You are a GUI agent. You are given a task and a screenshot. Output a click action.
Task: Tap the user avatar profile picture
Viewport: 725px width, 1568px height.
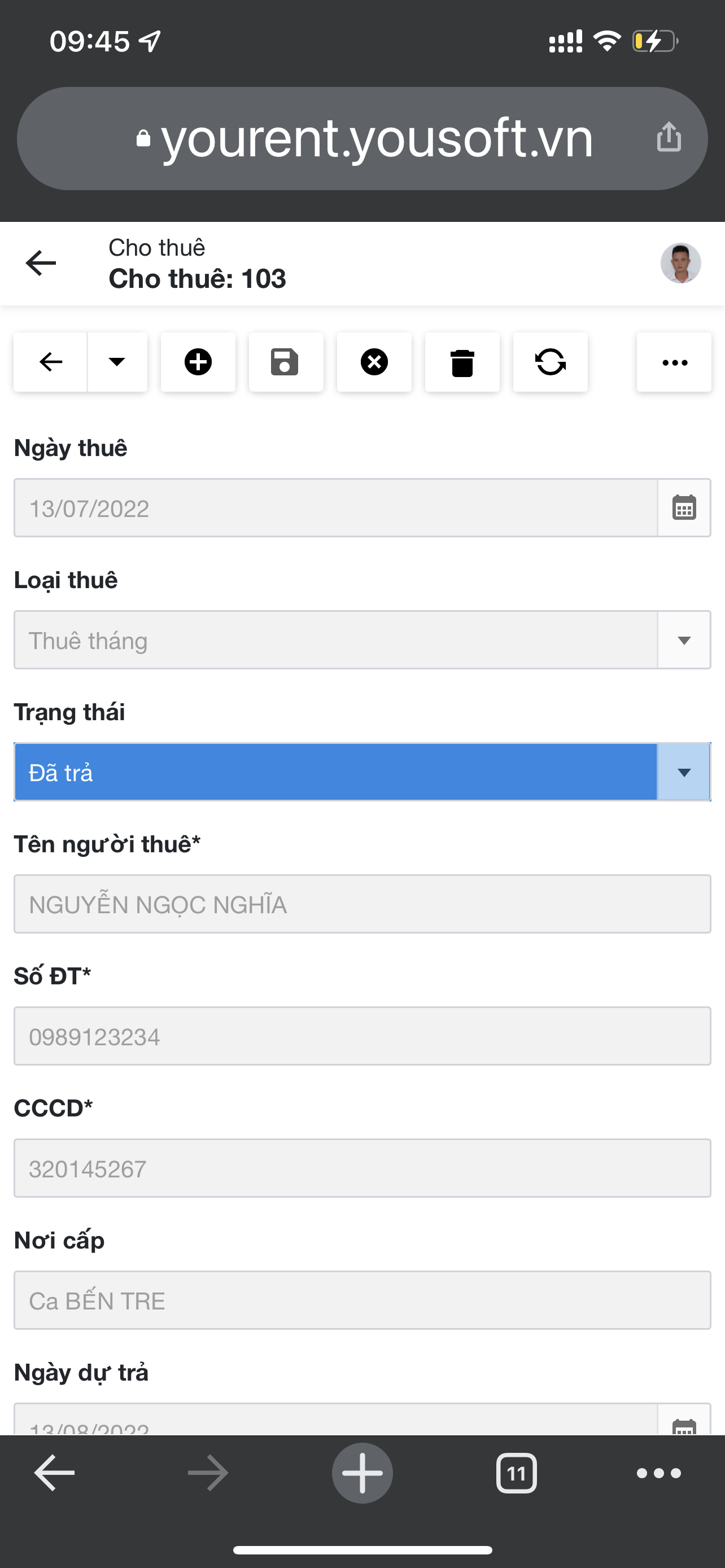coord(680,263)
